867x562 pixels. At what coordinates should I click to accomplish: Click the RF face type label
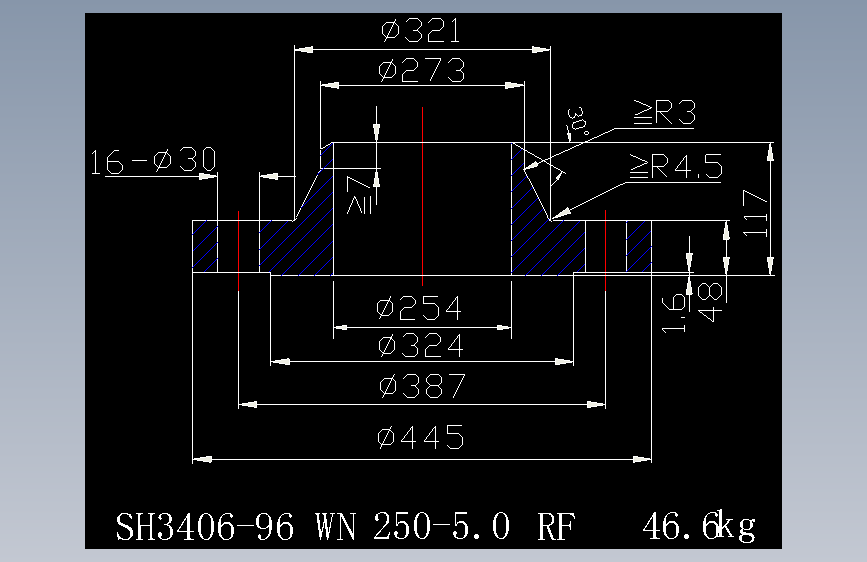point(556,527)
